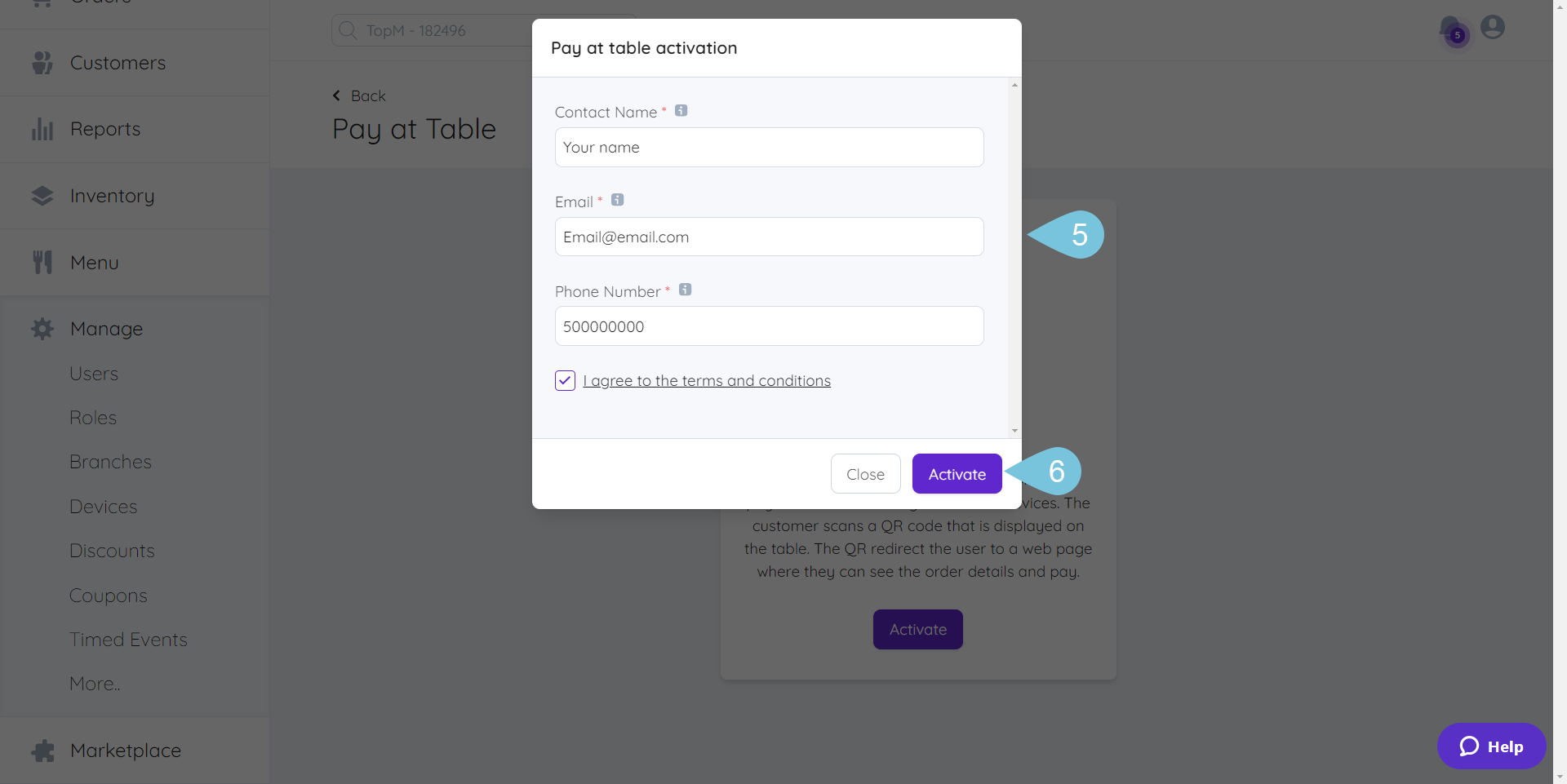Click the Phone Number info icon
The width and height of the screenshot is (1567, 784).
(x=686, y=290)
